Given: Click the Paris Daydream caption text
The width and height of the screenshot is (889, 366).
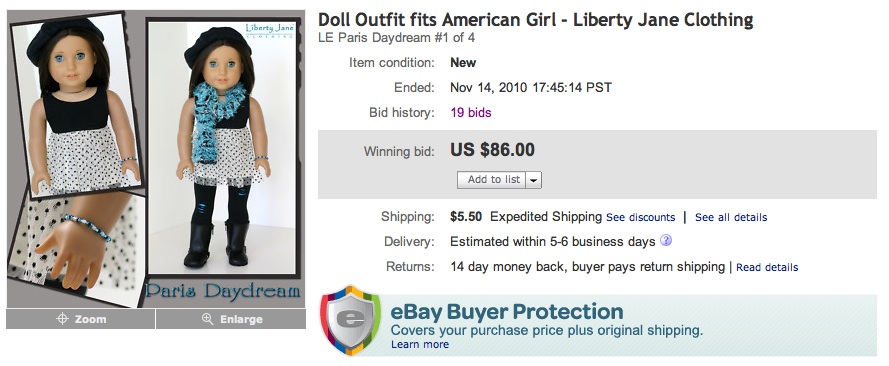Looking at the screenshot, I should [222, 291].
